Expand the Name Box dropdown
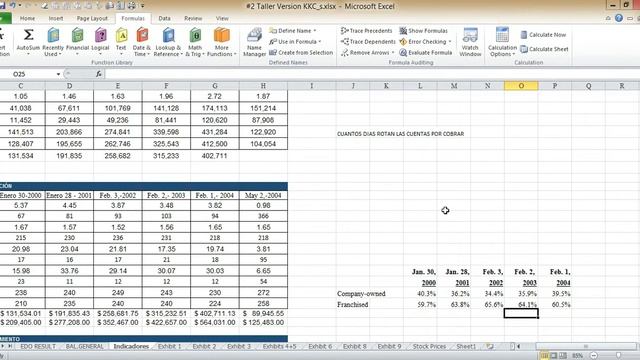Screen dimensions: 640x360 (x=58, y=74)
